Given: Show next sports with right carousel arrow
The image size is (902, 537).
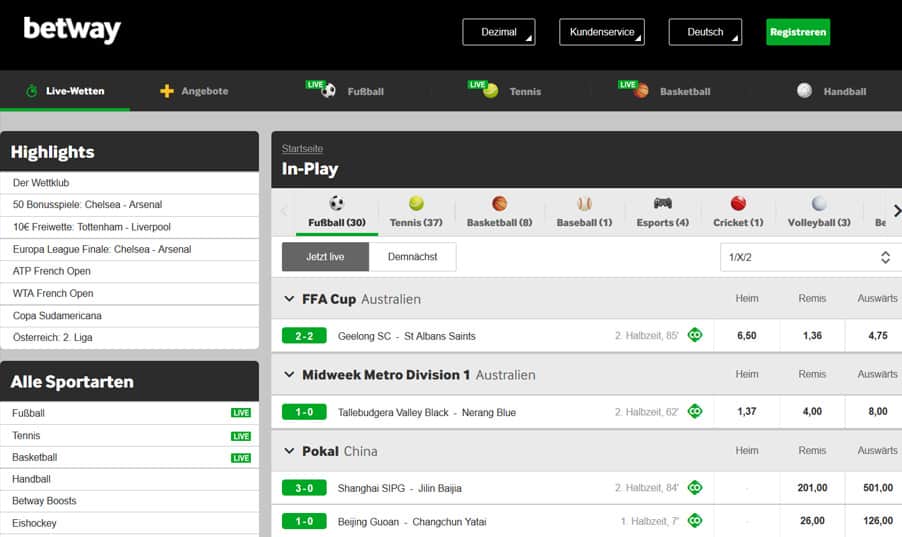Looking at the screenshot, I should 896,211.
